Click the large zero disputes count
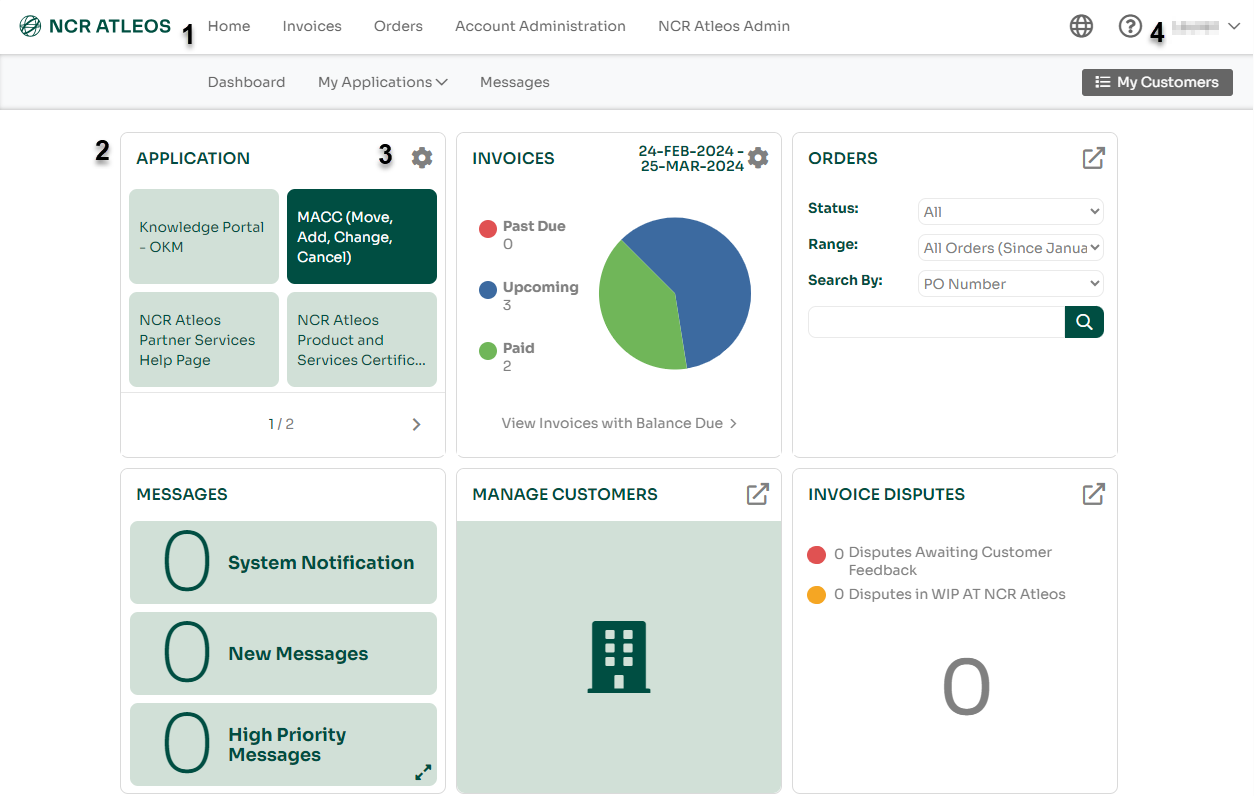 point(966,688)
